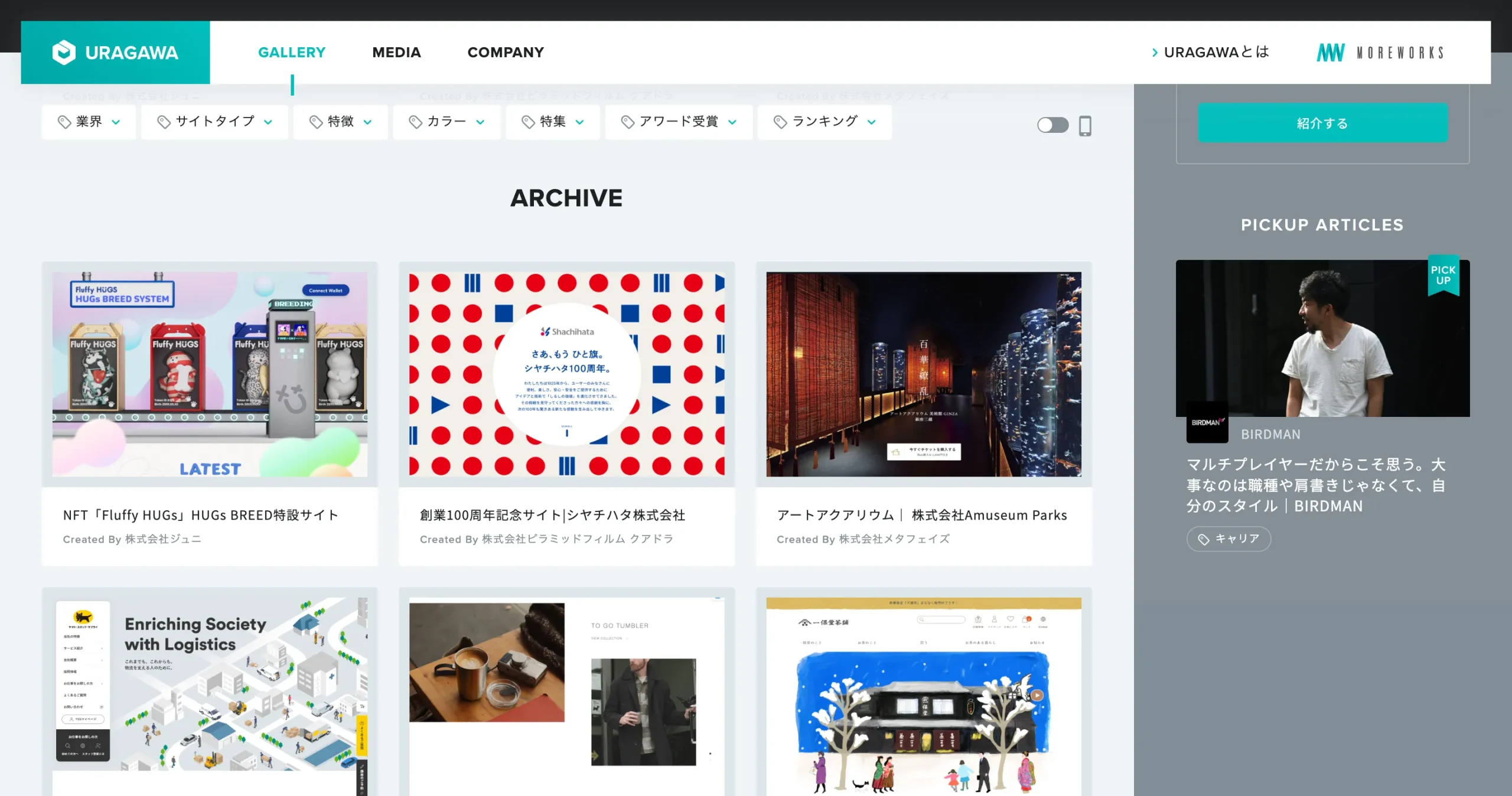
Task: Click the tag icon next to ランキング
Action: tap(780, 122)
